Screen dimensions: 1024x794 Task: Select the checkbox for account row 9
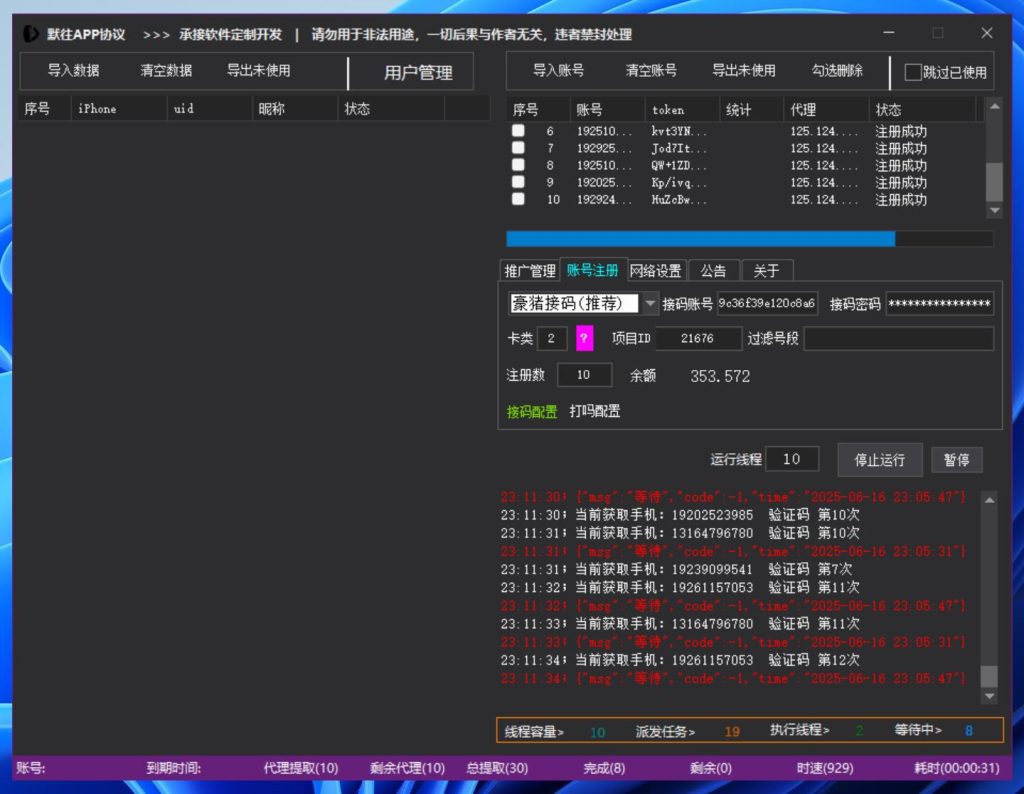(x=518, y=182)
